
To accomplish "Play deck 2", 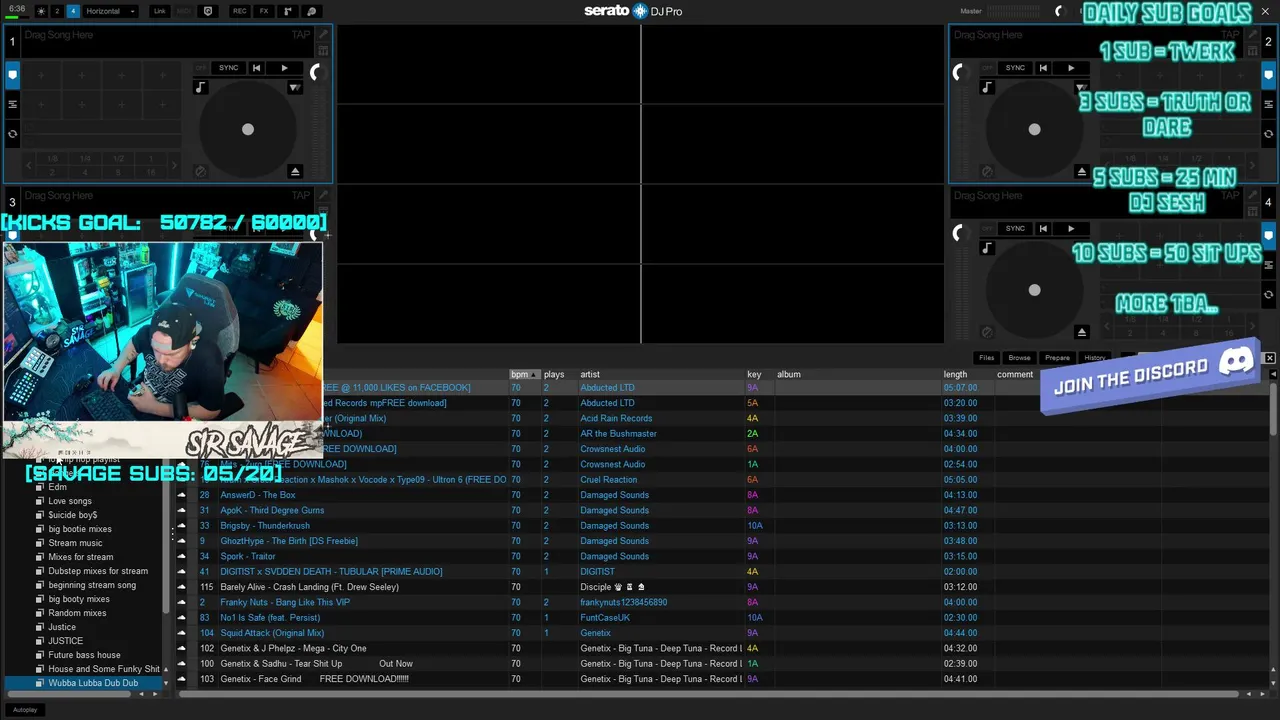I will pos(1071,68).
